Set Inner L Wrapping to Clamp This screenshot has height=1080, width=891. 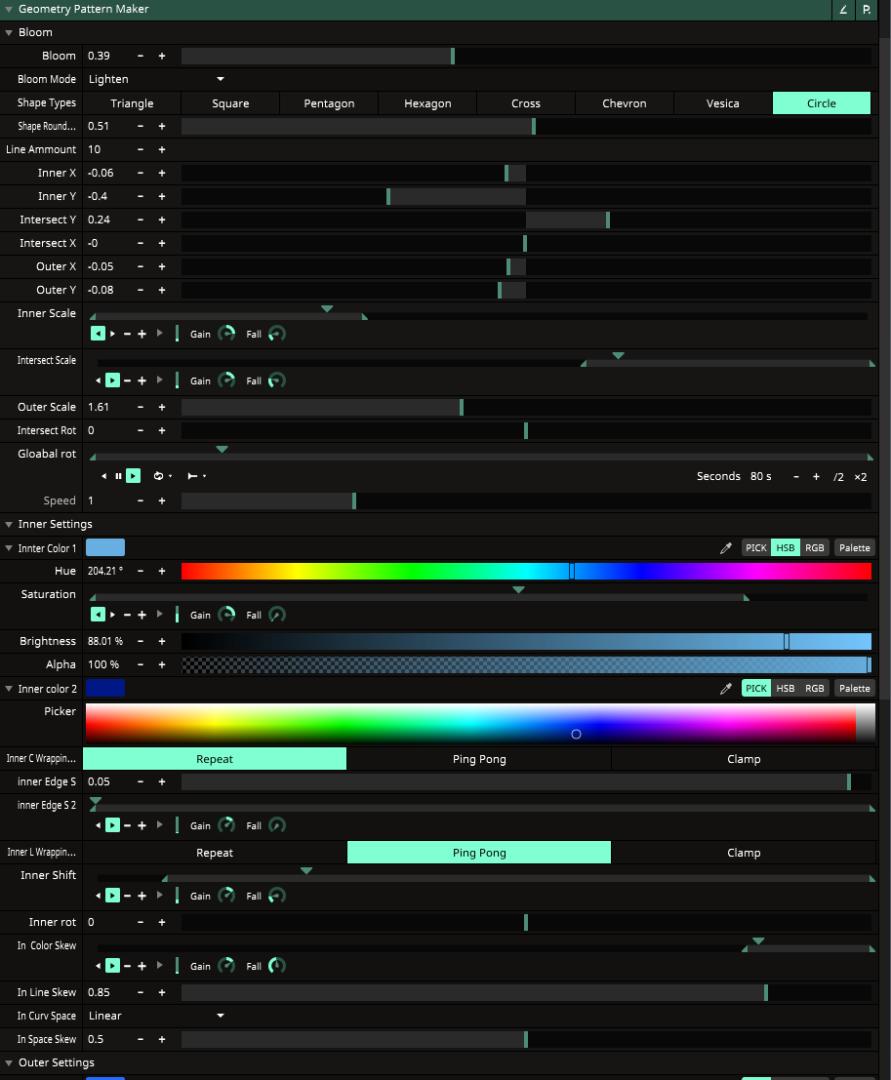tap(744, 853)
